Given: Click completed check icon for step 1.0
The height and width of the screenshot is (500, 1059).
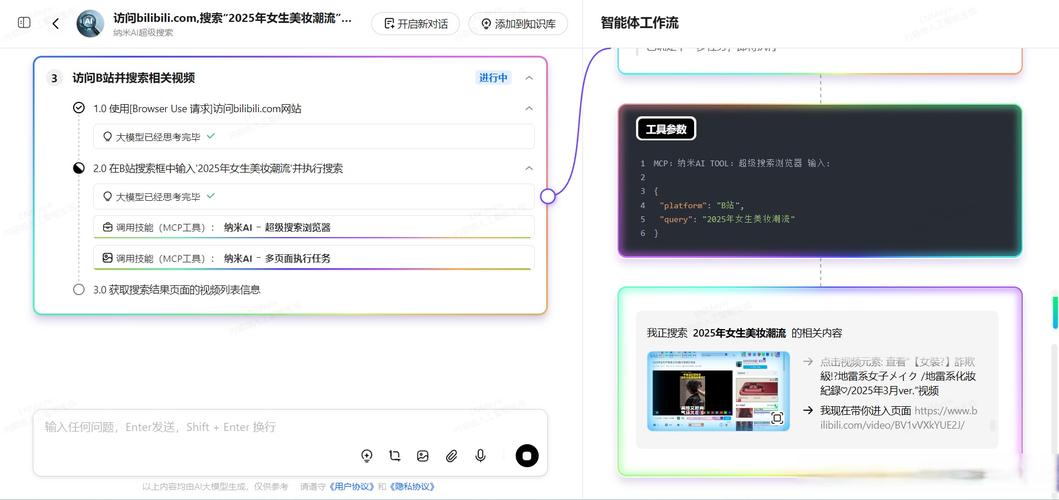Looking at the screenshot, I should (78, 108).
